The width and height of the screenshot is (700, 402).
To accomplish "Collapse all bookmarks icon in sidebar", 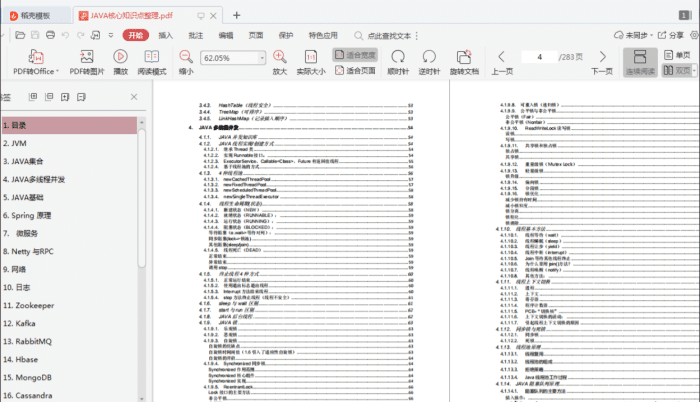I will [x=49, y=97].
